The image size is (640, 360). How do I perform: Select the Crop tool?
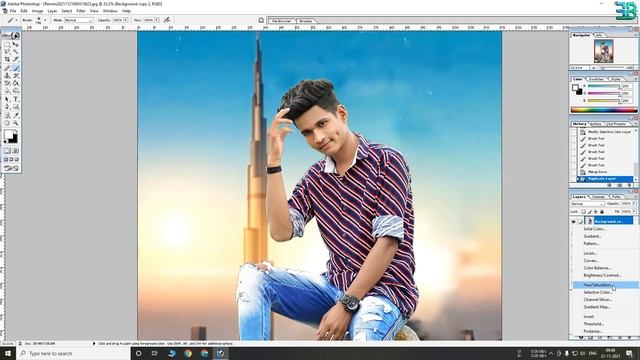7,60
